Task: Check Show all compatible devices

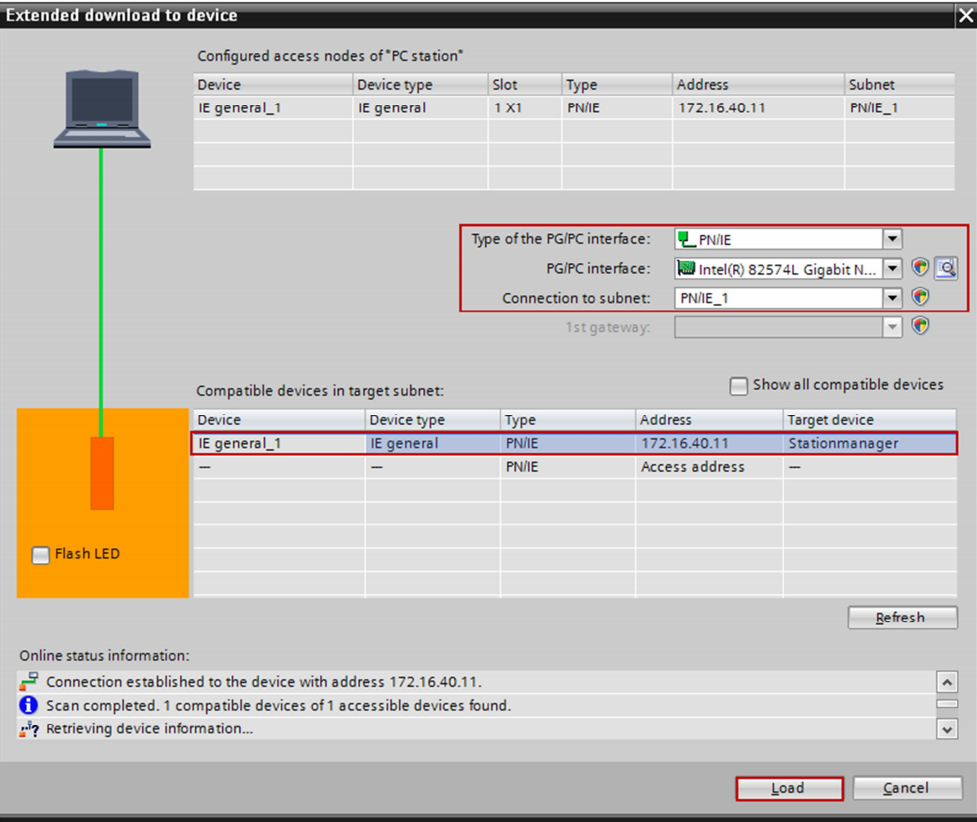Action: 738,386
